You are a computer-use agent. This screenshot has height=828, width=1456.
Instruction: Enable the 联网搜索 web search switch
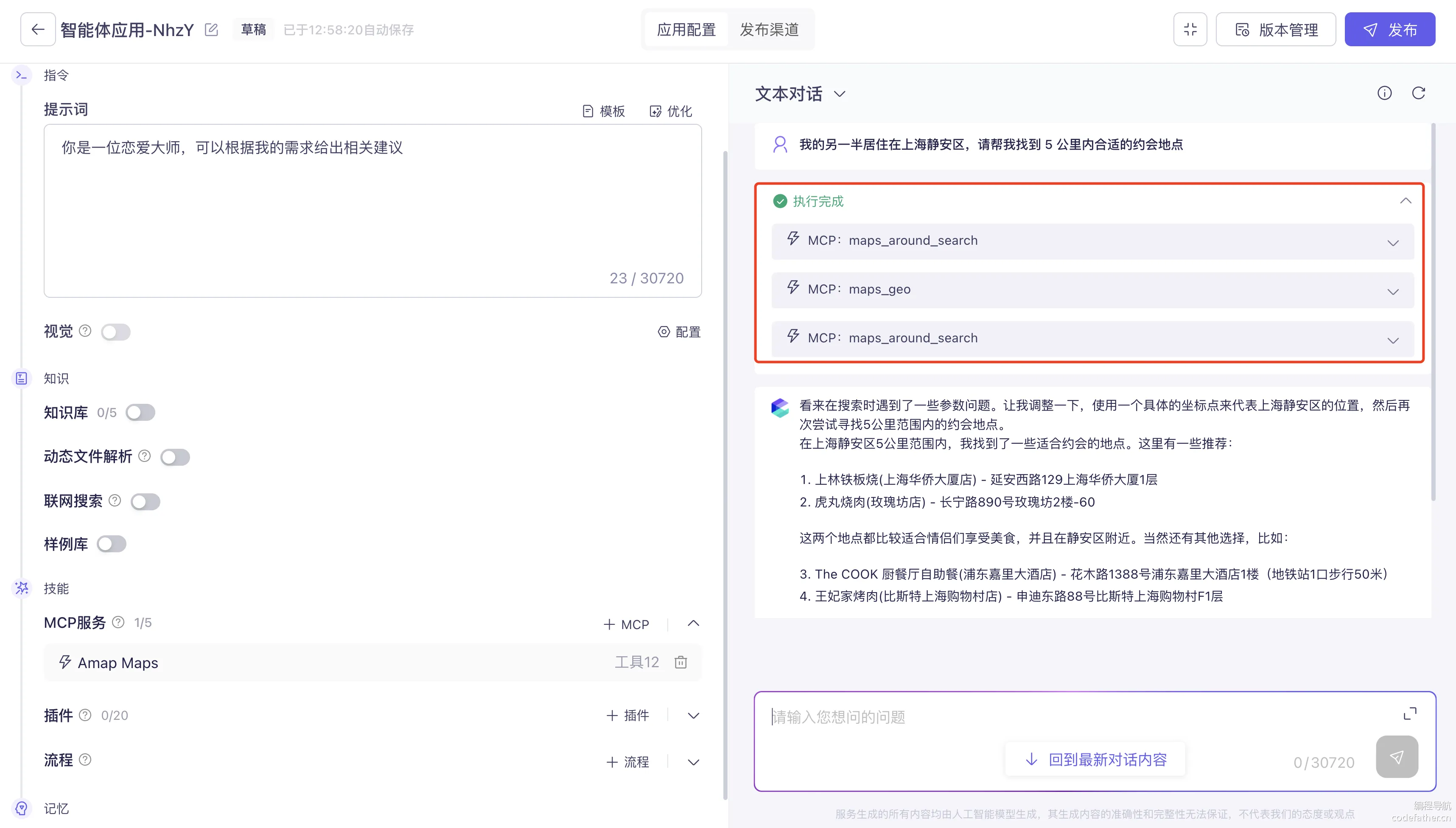[145, 501]
